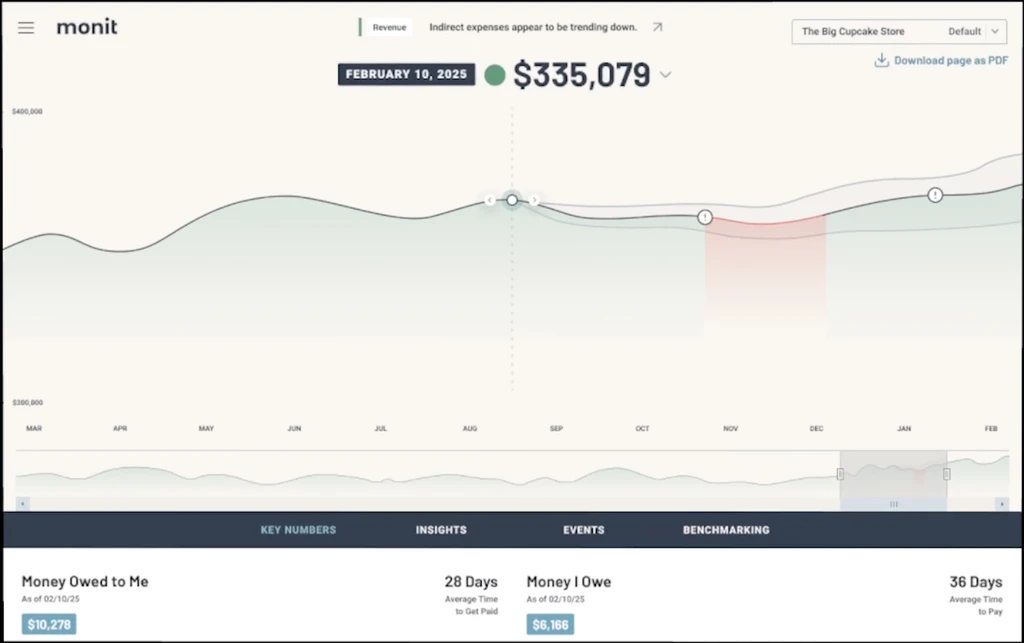The height and width of the screenshot is (643, 1024).
Task: Switch to Benchmarking tab
Action: pos(726,530)
